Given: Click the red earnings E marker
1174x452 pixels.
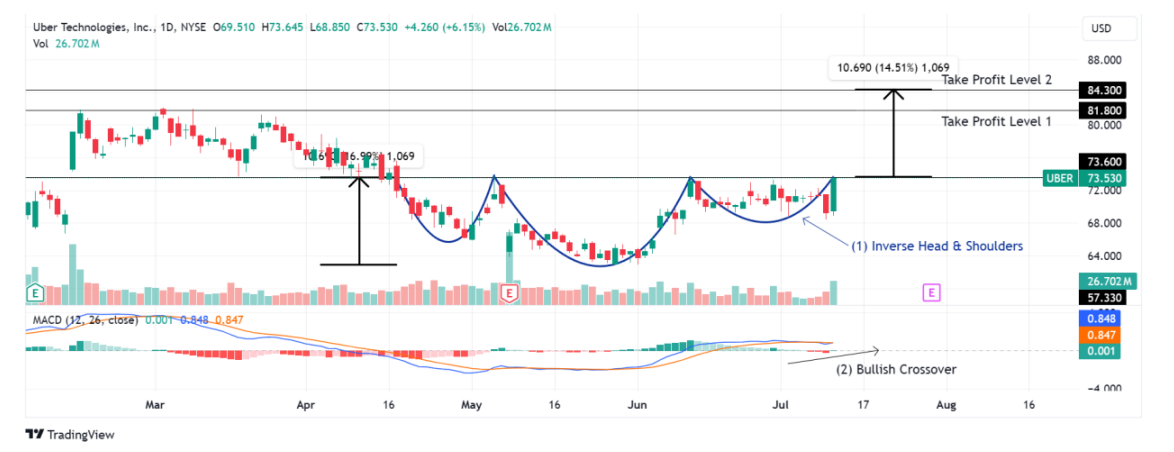Looking at the screenshot, I should 510,293.
